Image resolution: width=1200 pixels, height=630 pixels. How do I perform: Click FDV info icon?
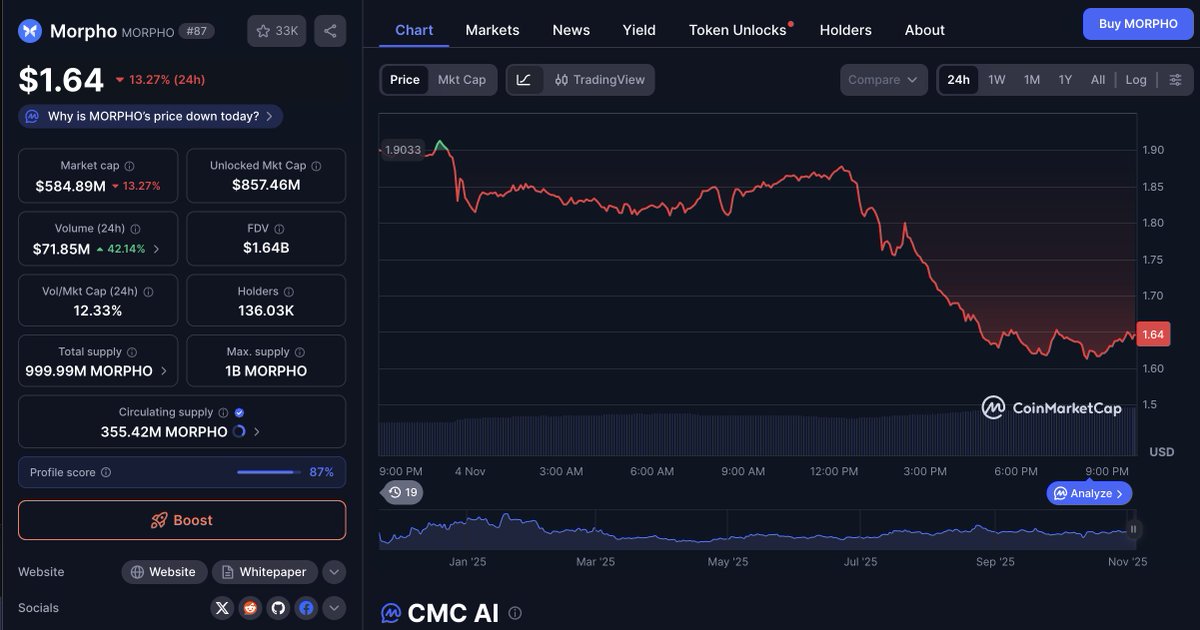[279, 229]
